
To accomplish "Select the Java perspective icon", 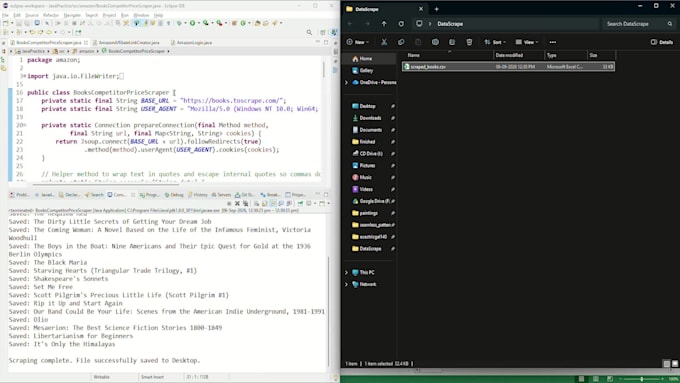I will pyautogui.click(x=334, y=32).
